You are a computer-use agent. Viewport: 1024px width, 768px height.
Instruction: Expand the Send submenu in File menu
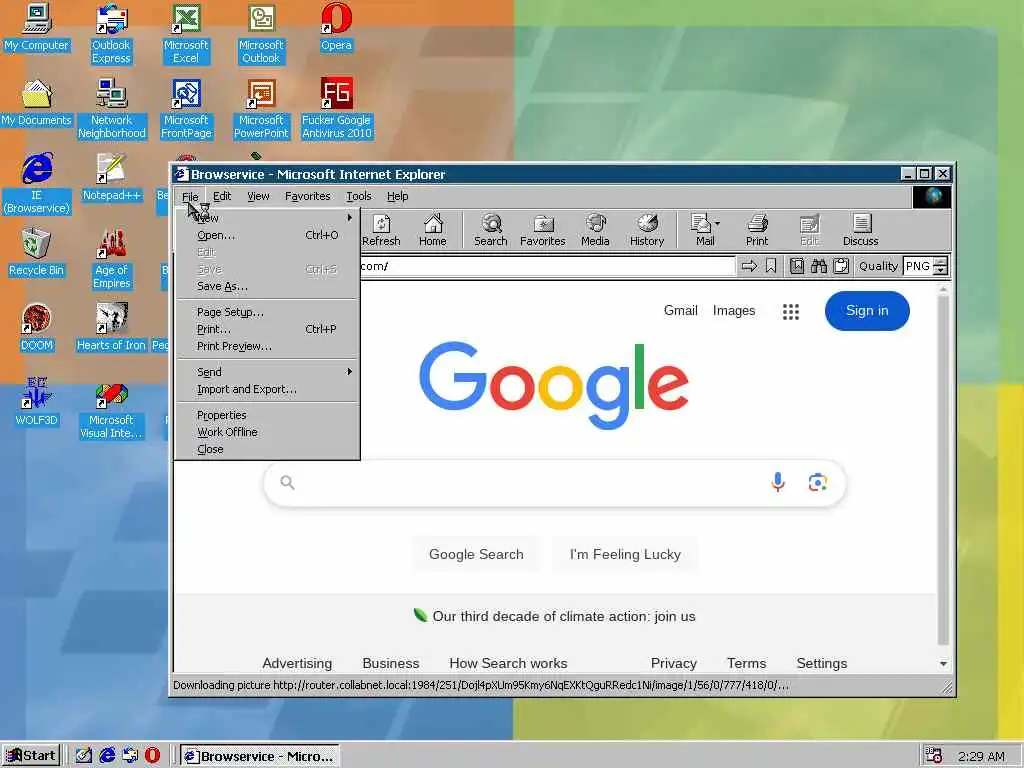point(268,372)
